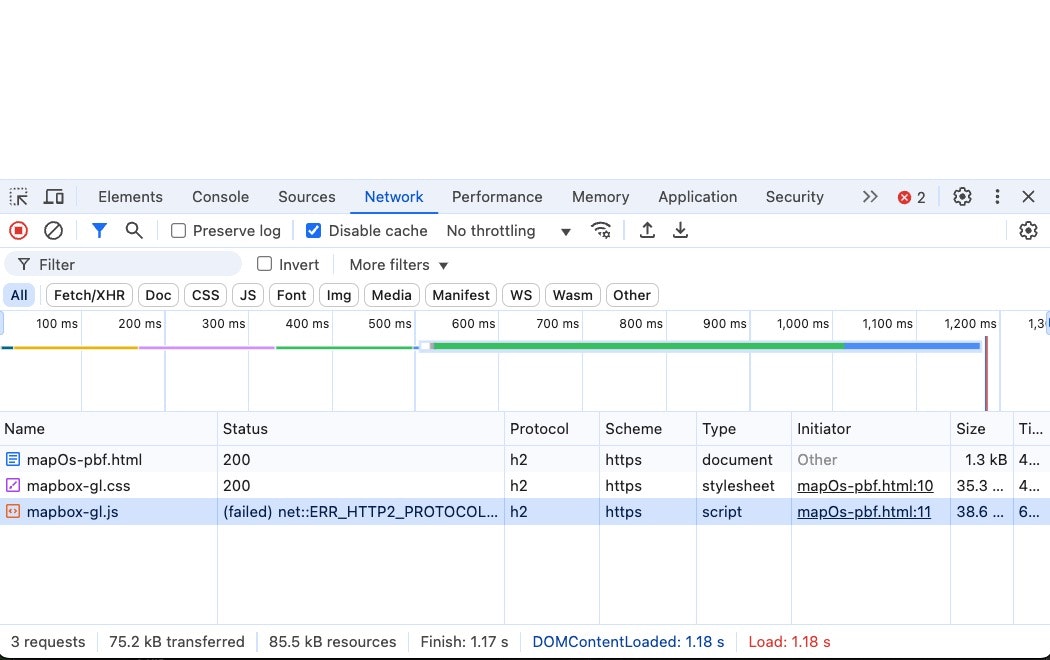The width and height of the screenshot is (1050, 660).
Task: Close the DevTools panel
Action: pos(1029,197)
